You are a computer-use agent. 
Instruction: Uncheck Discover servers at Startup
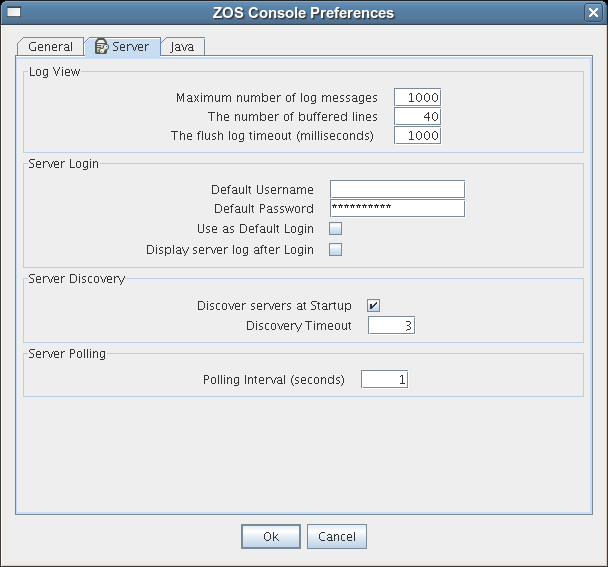coord(374,305)
